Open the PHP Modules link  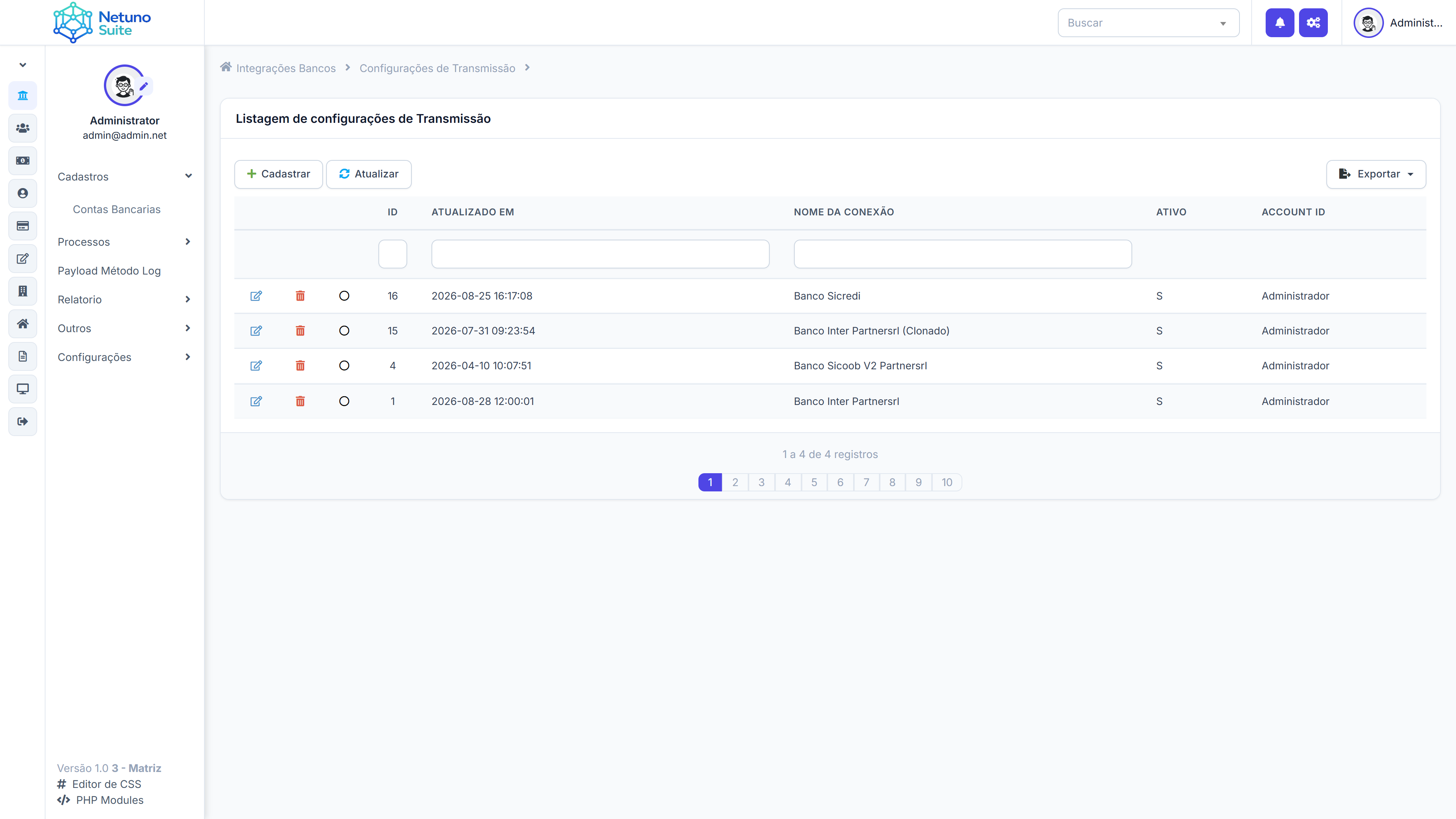point(100,800)
